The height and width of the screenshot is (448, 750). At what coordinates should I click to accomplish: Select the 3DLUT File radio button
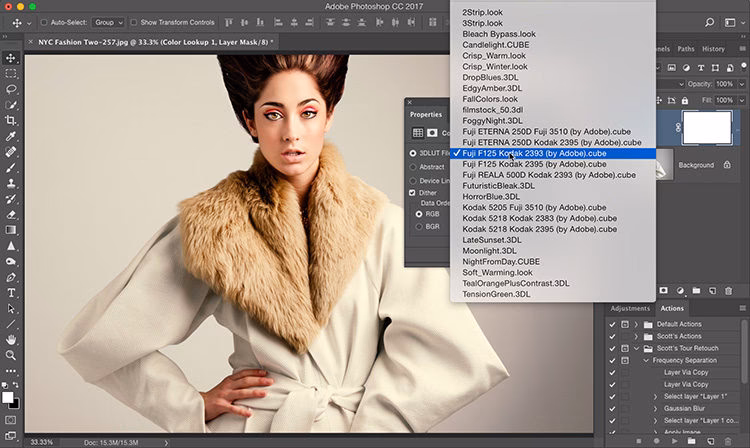pos(413,153)
